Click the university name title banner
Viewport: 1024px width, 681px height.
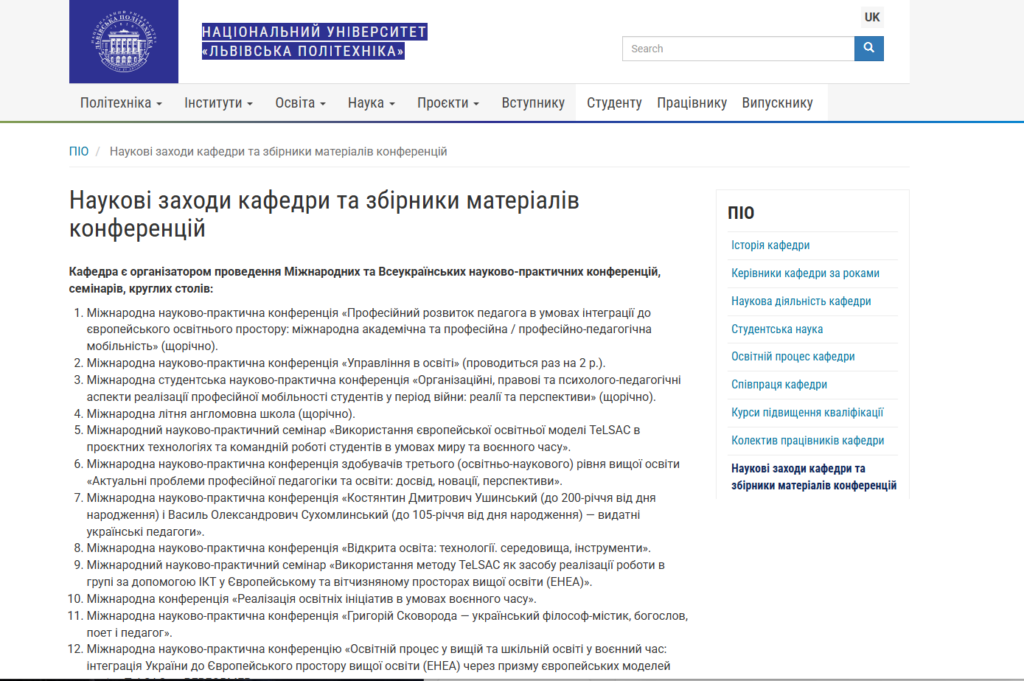[314, 41]
